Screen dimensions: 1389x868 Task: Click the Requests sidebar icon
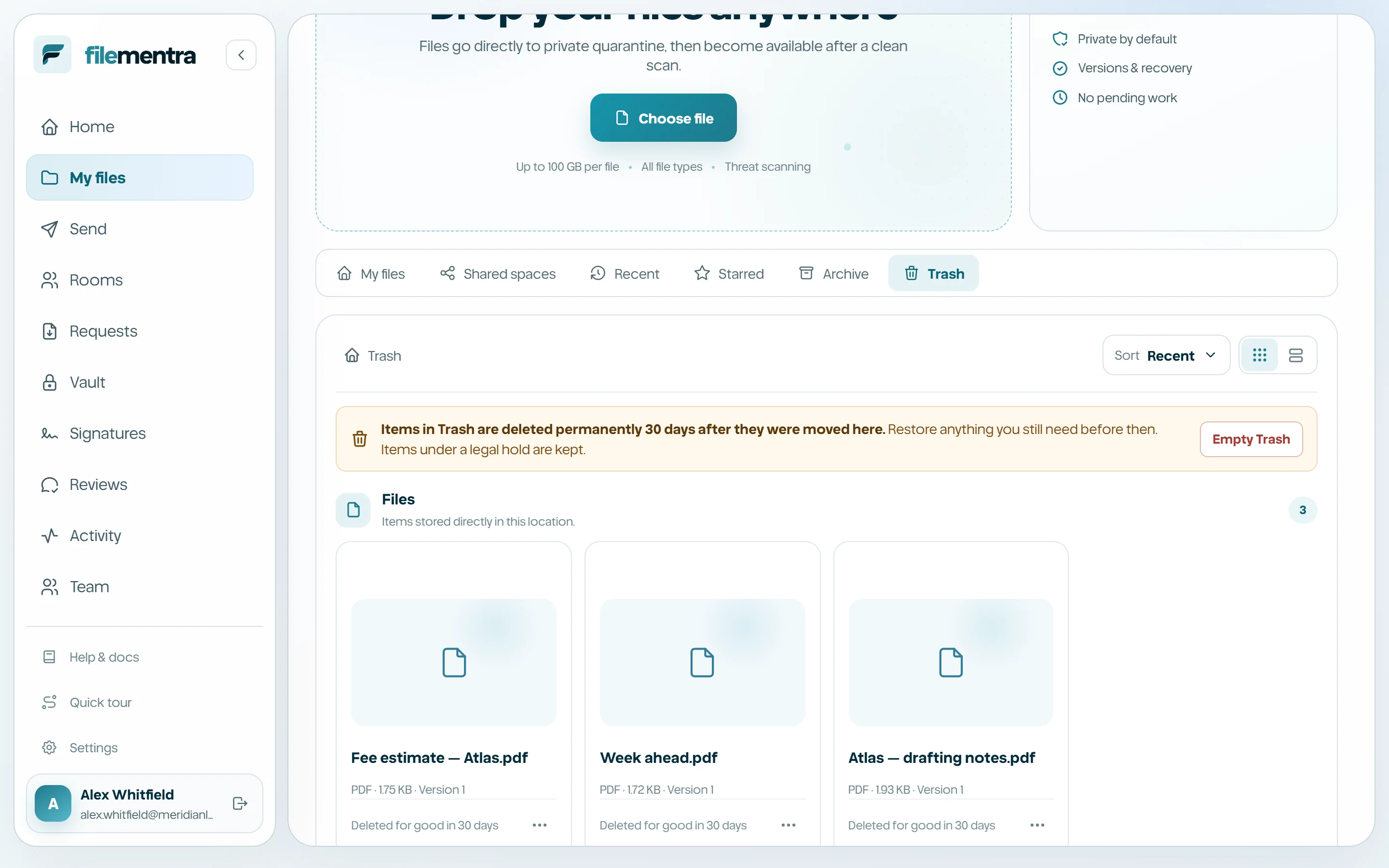[x=50, y=331]
